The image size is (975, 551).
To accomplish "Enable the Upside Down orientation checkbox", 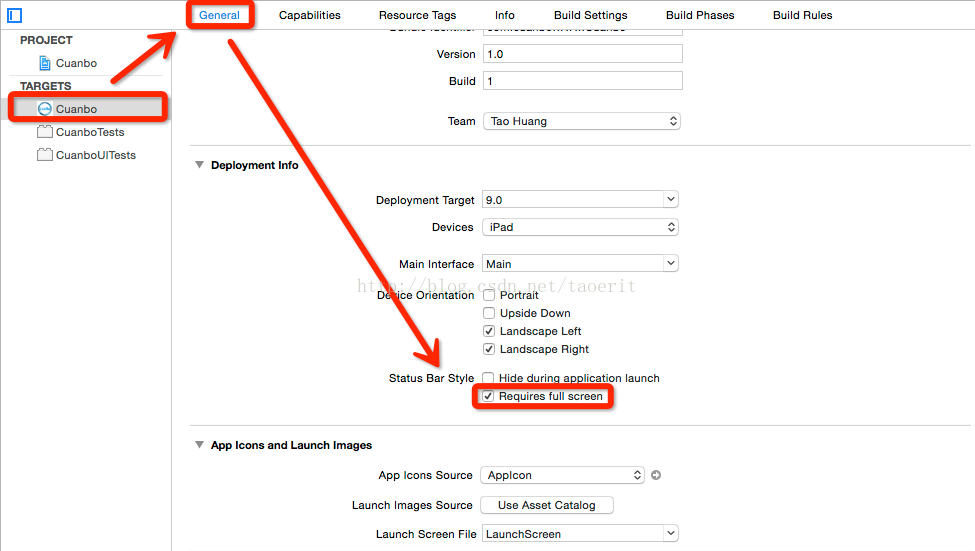I will pos(489,313).
